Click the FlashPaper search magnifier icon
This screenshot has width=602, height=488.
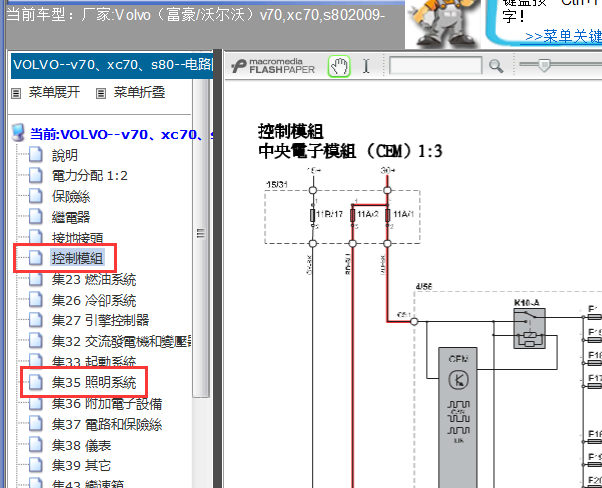click(496, 66)
